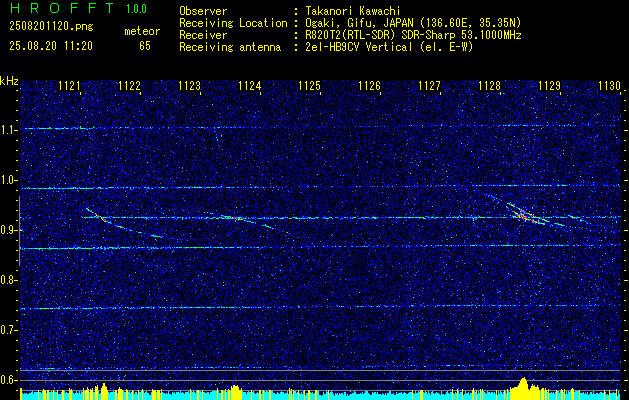Click the 2el-HB9CV Vertical antenna text
This screenshot has width=629, height=400.
[389, 47]
